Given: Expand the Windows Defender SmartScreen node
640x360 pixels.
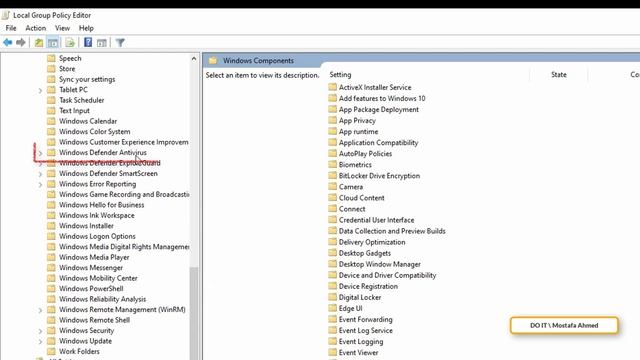Looking at the screenshot, I should click(40, 174).
